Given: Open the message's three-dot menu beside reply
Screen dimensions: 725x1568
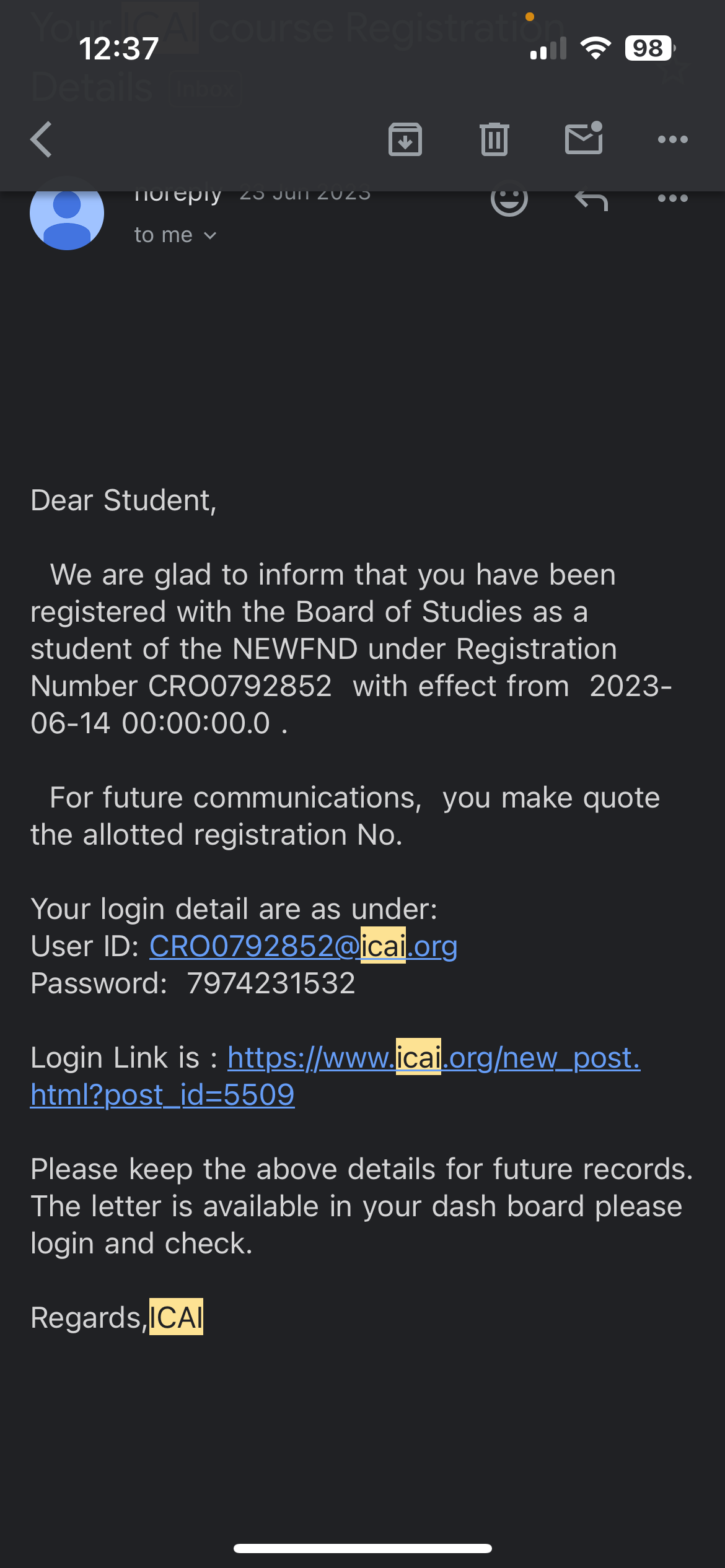Looking at the screenshot, I should click(x=672, y=199).
